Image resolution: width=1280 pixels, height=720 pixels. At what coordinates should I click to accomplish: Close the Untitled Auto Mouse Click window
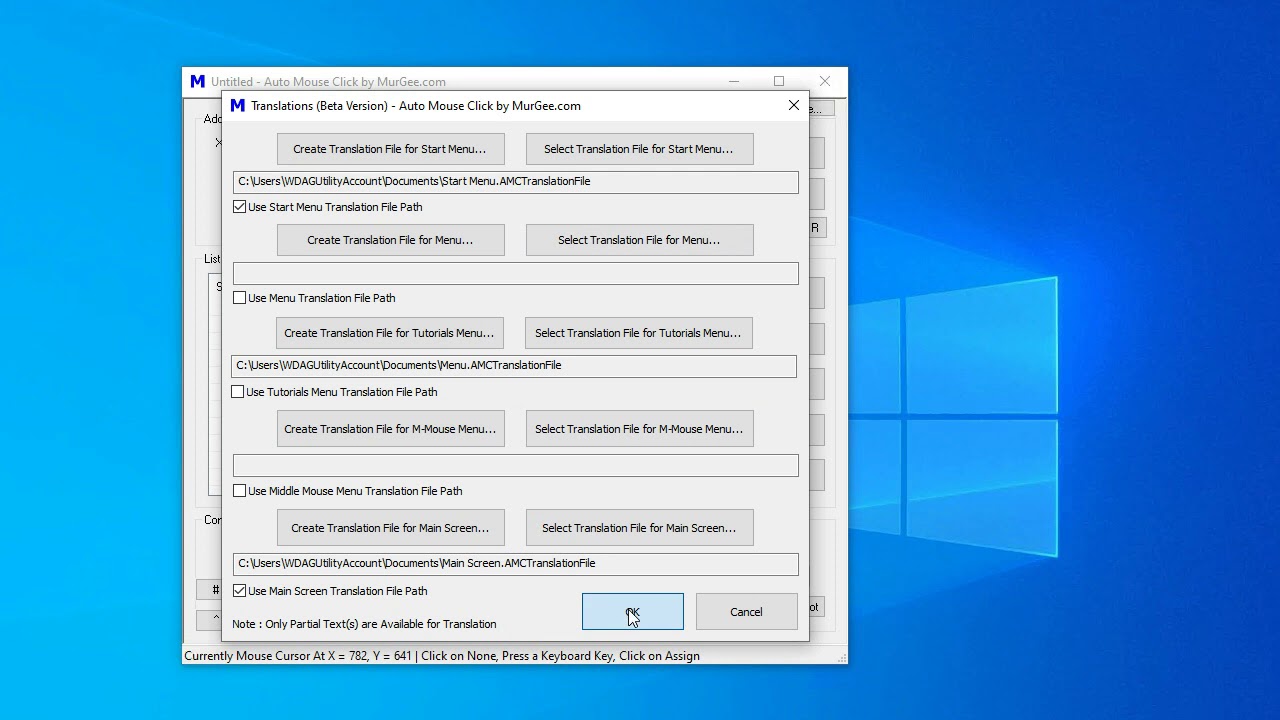coord(825,81)
